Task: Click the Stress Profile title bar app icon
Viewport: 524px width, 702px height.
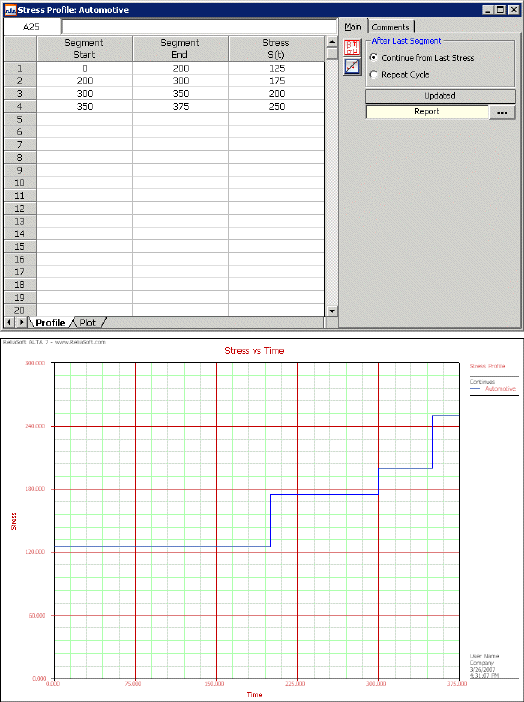Action: point(10,10)
